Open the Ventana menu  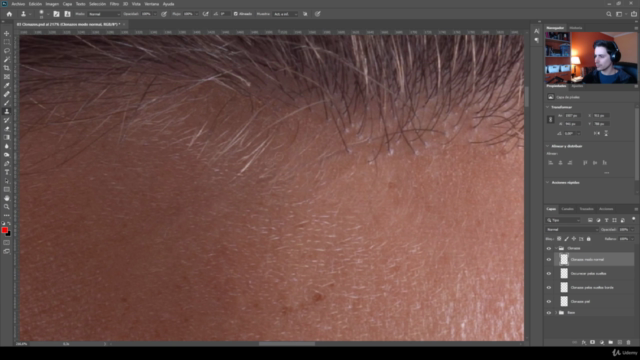(151, 4)
